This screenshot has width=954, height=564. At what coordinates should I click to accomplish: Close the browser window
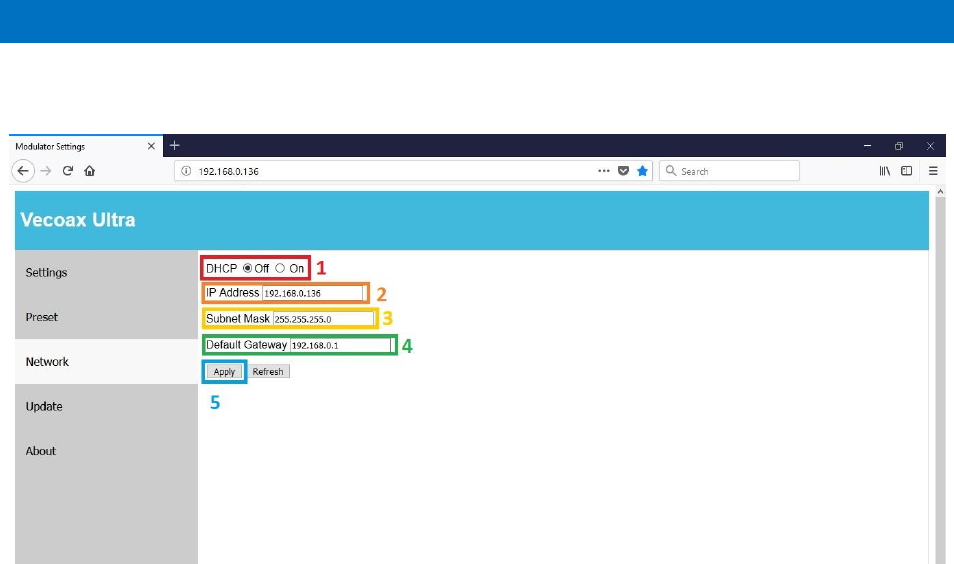pyautogui.click(x=930, y=145)
